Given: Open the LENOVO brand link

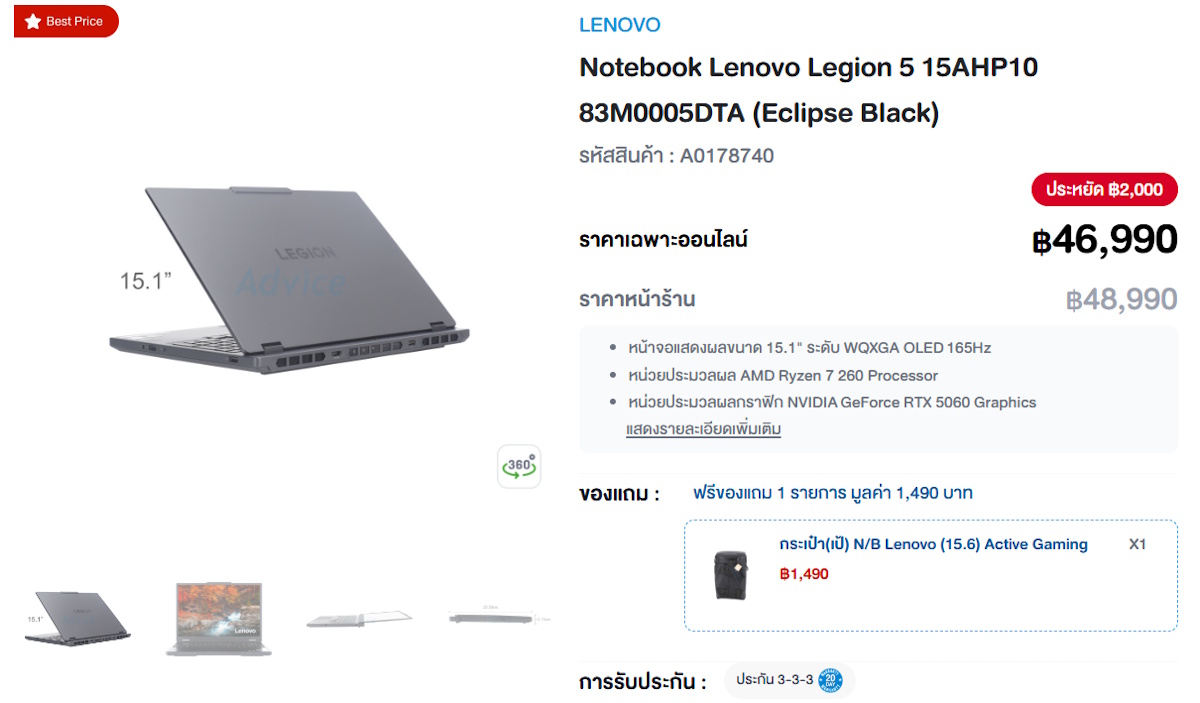Looking at the screenshot, I should pos(620,25).
